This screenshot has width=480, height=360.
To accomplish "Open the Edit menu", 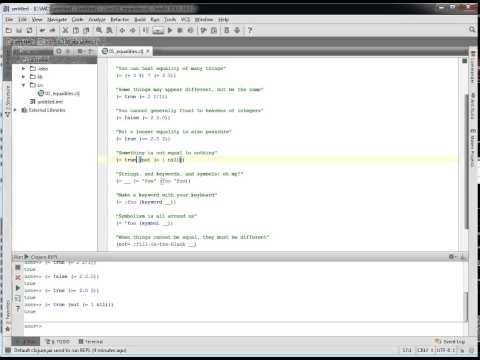I will (22, 20).
